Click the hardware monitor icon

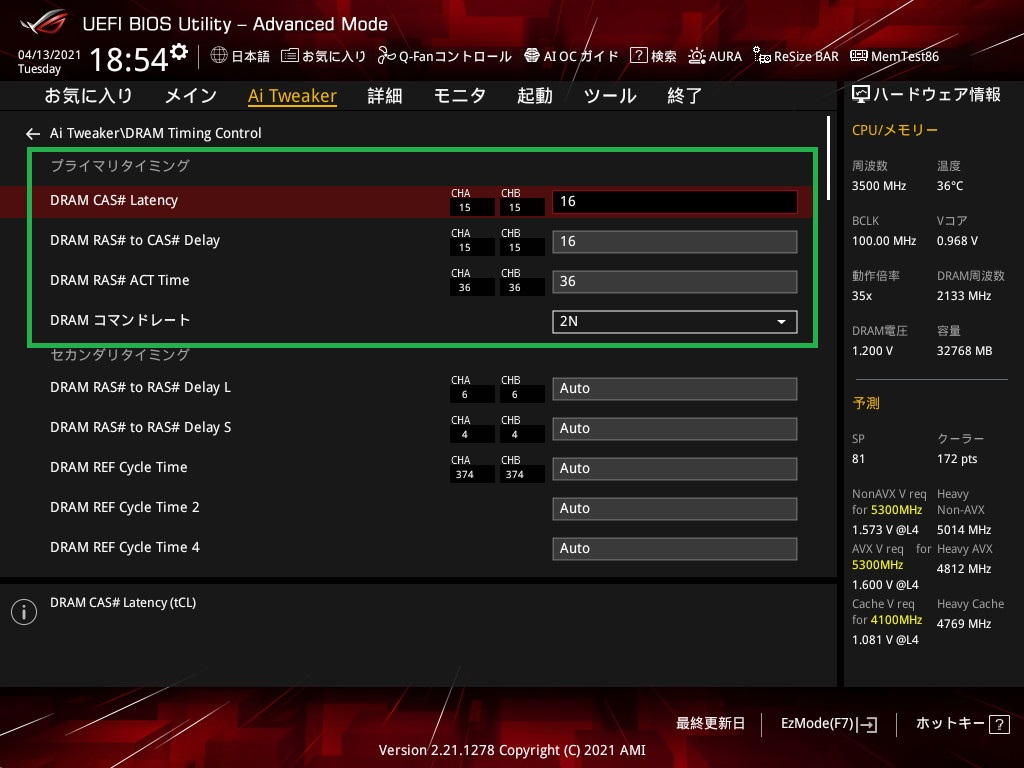(x=861, y=95)
